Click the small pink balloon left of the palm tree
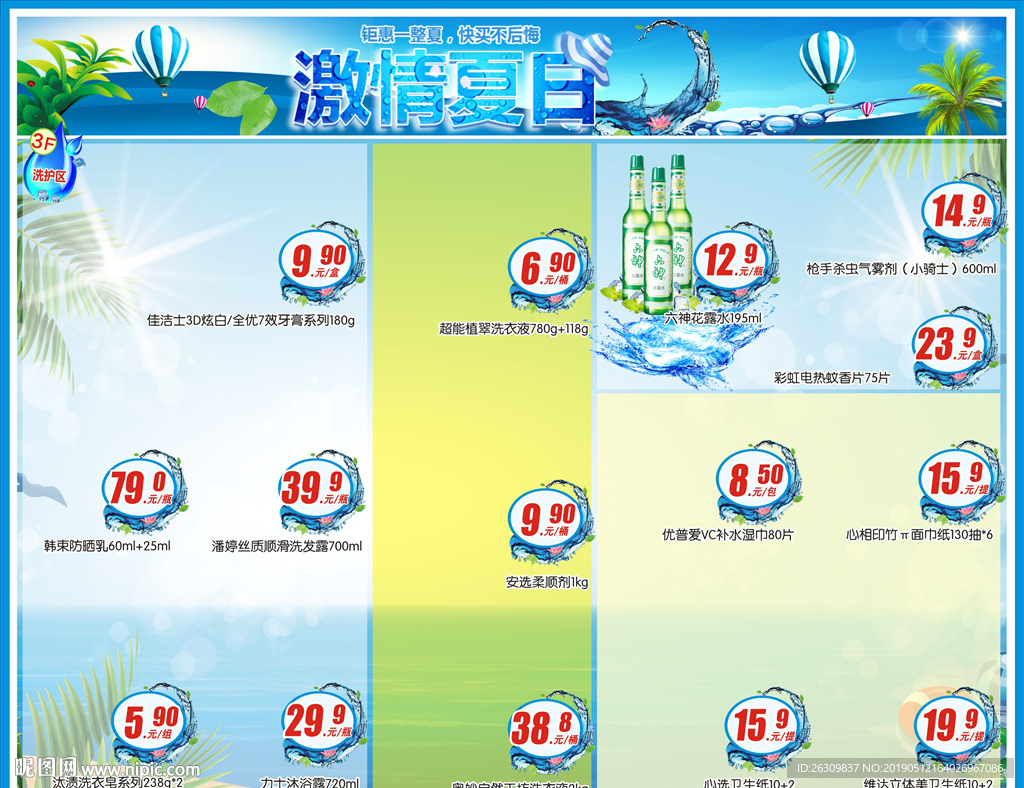 (x=867, y=108)
